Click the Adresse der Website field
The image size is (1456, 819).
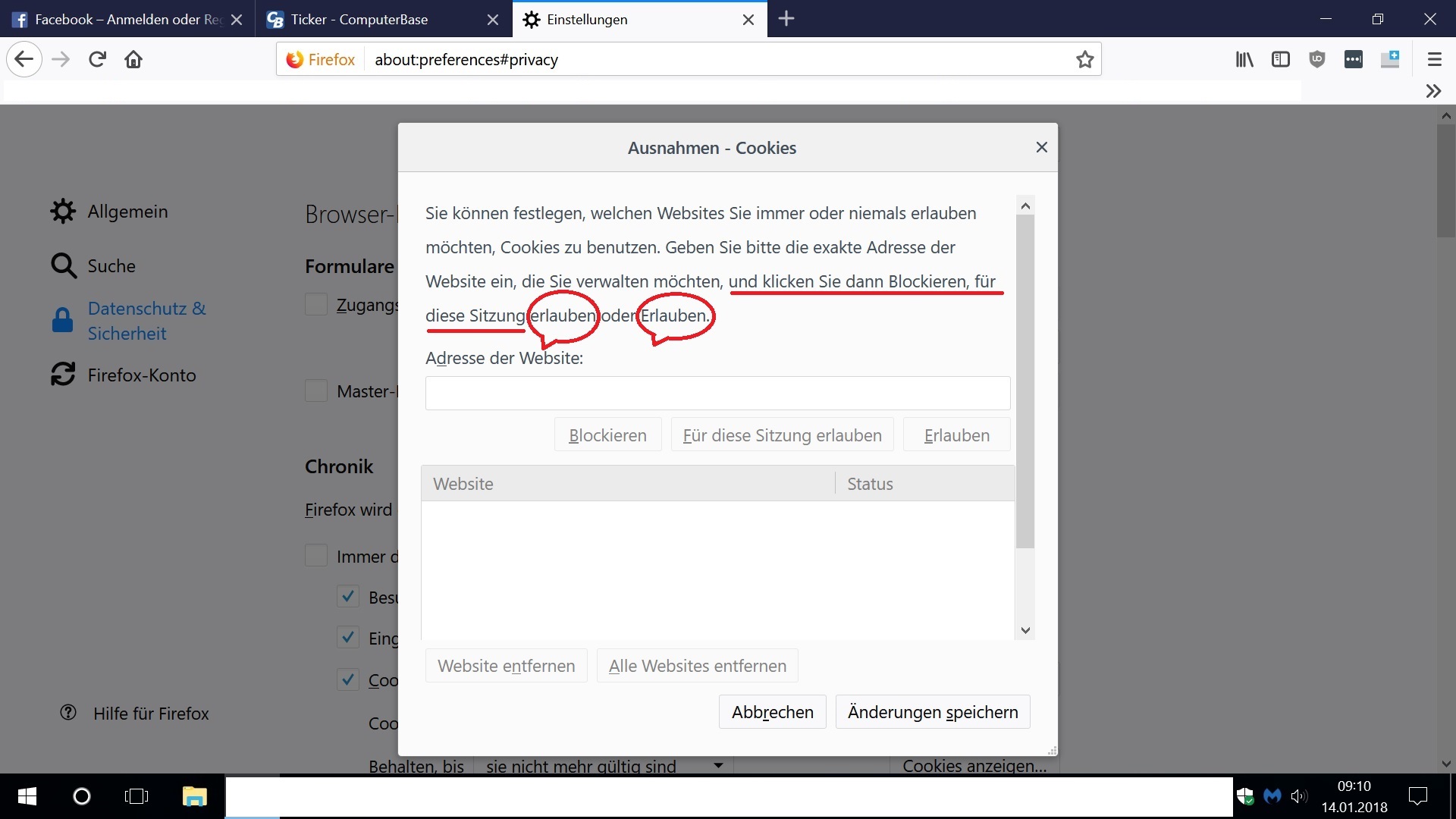coord(717,393)
